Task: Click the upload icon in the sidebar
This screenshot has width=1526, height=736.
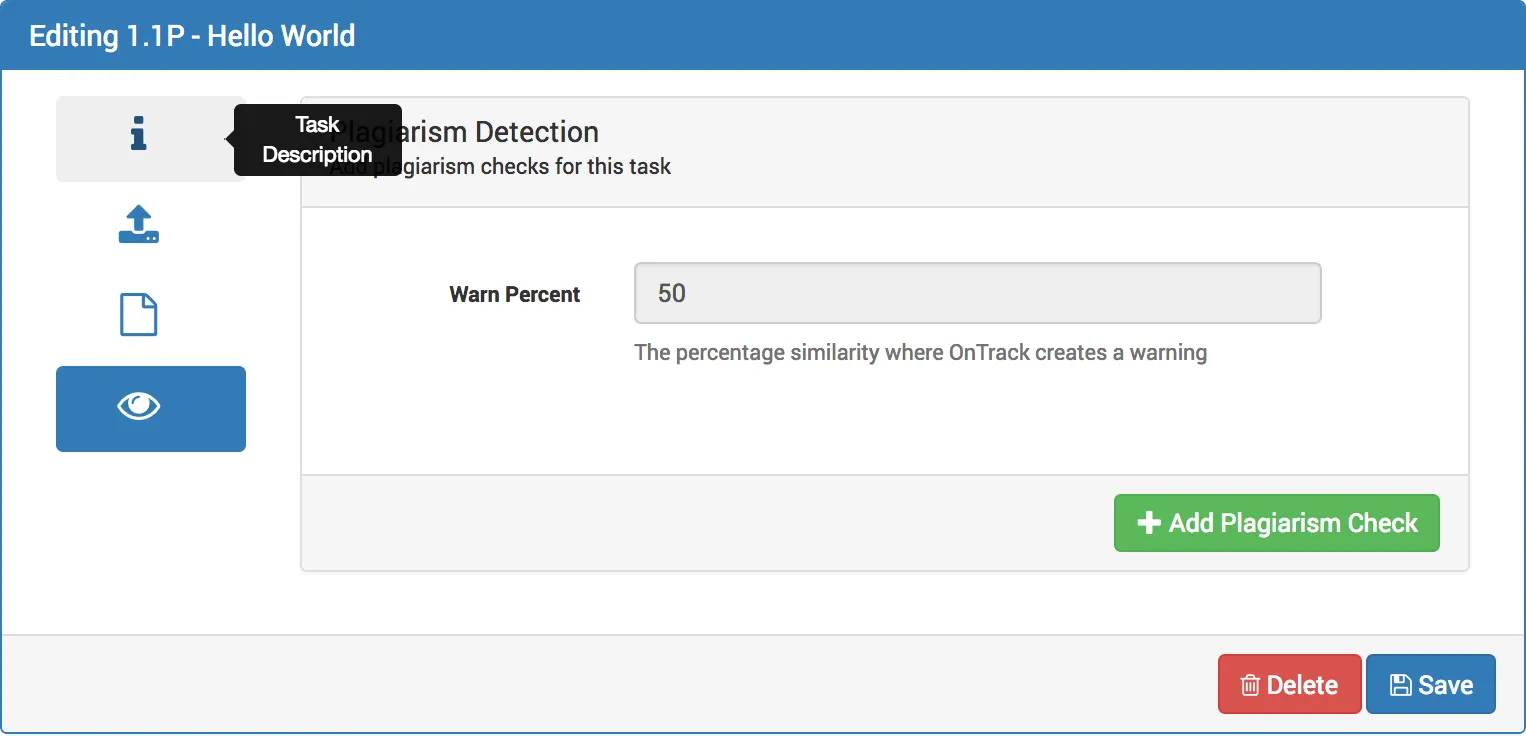Action: (139, 223)
